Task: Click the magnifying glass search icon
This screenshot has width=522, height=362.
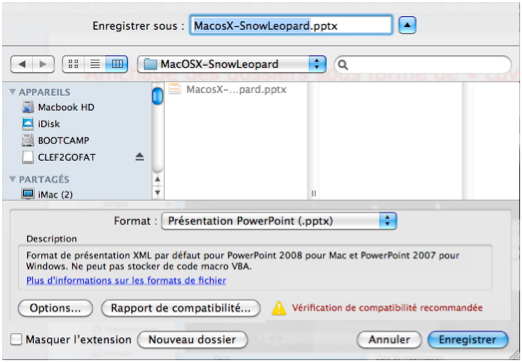Action: pyautogui.click(x=343, y=65)
